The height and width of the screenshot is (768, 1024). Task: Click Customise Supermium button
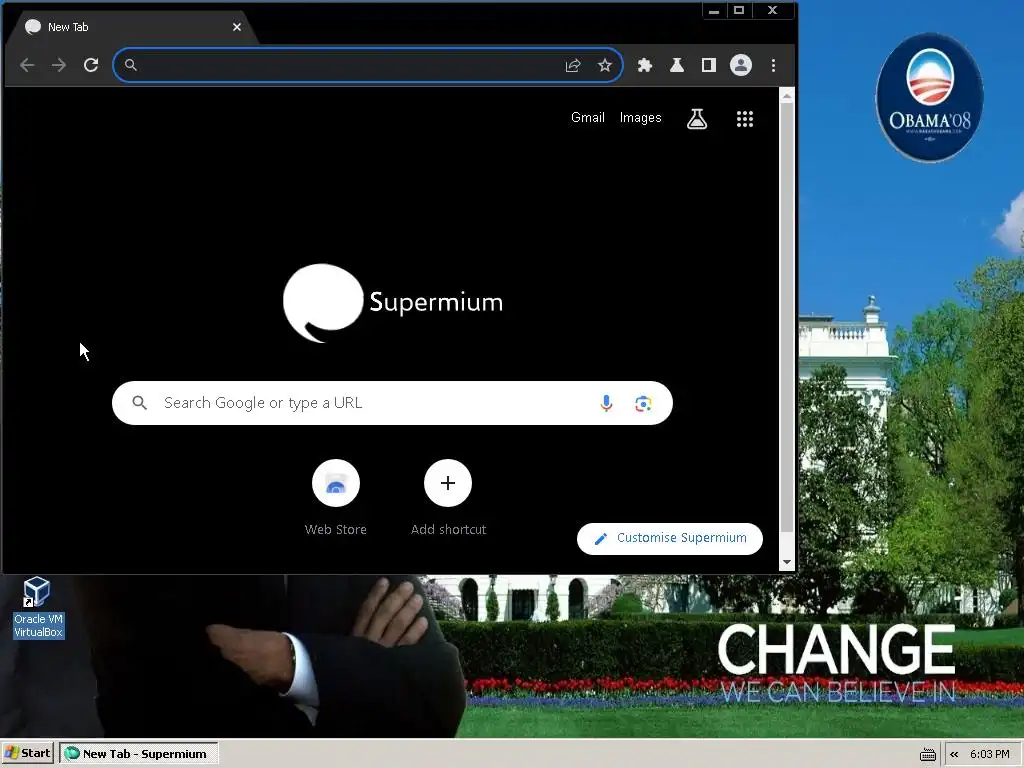coord(669,538)
